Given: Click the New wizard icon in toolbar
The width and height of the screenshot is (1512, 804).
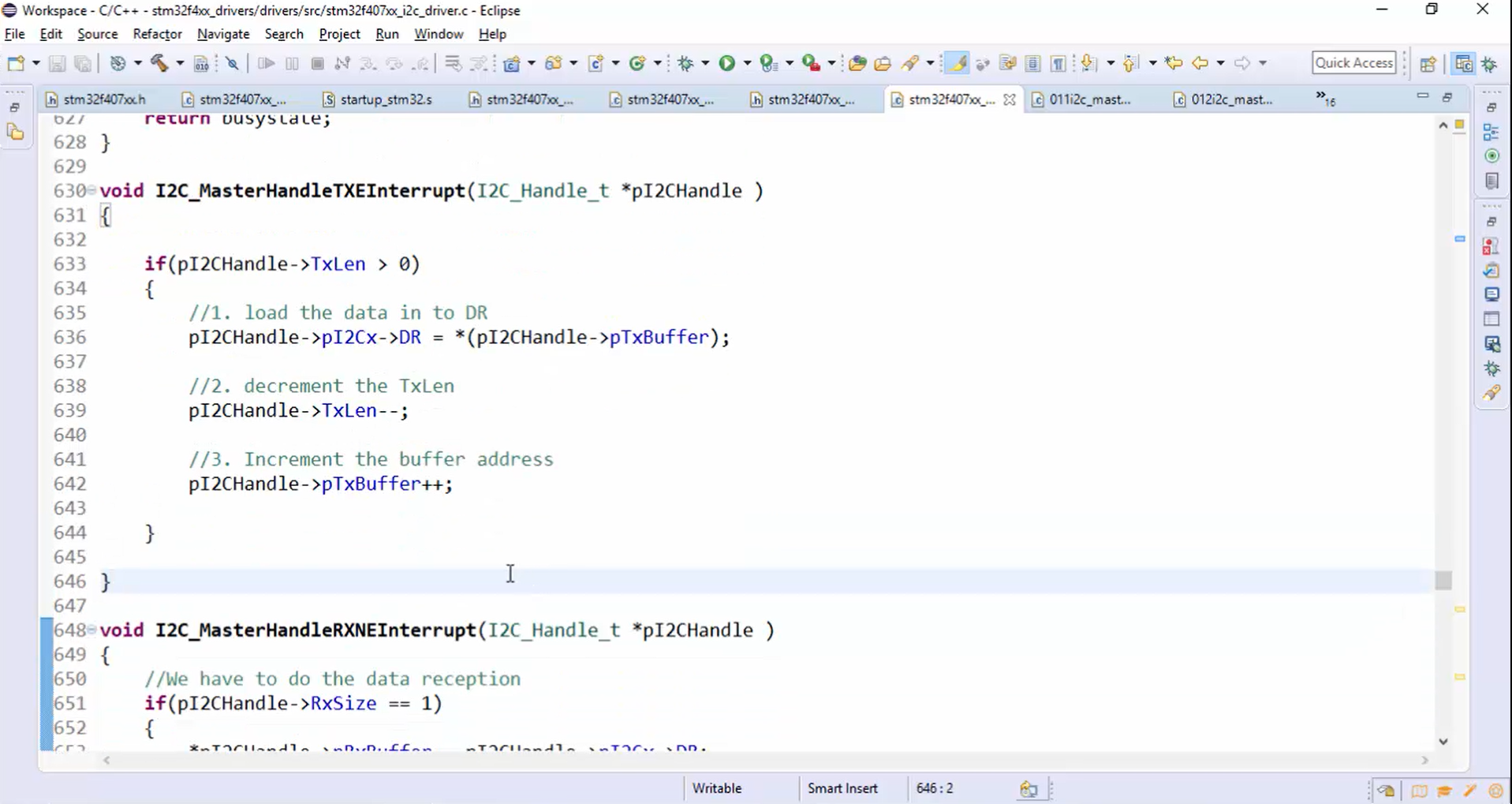Looking at the screenshot, I should pos(16,63).
